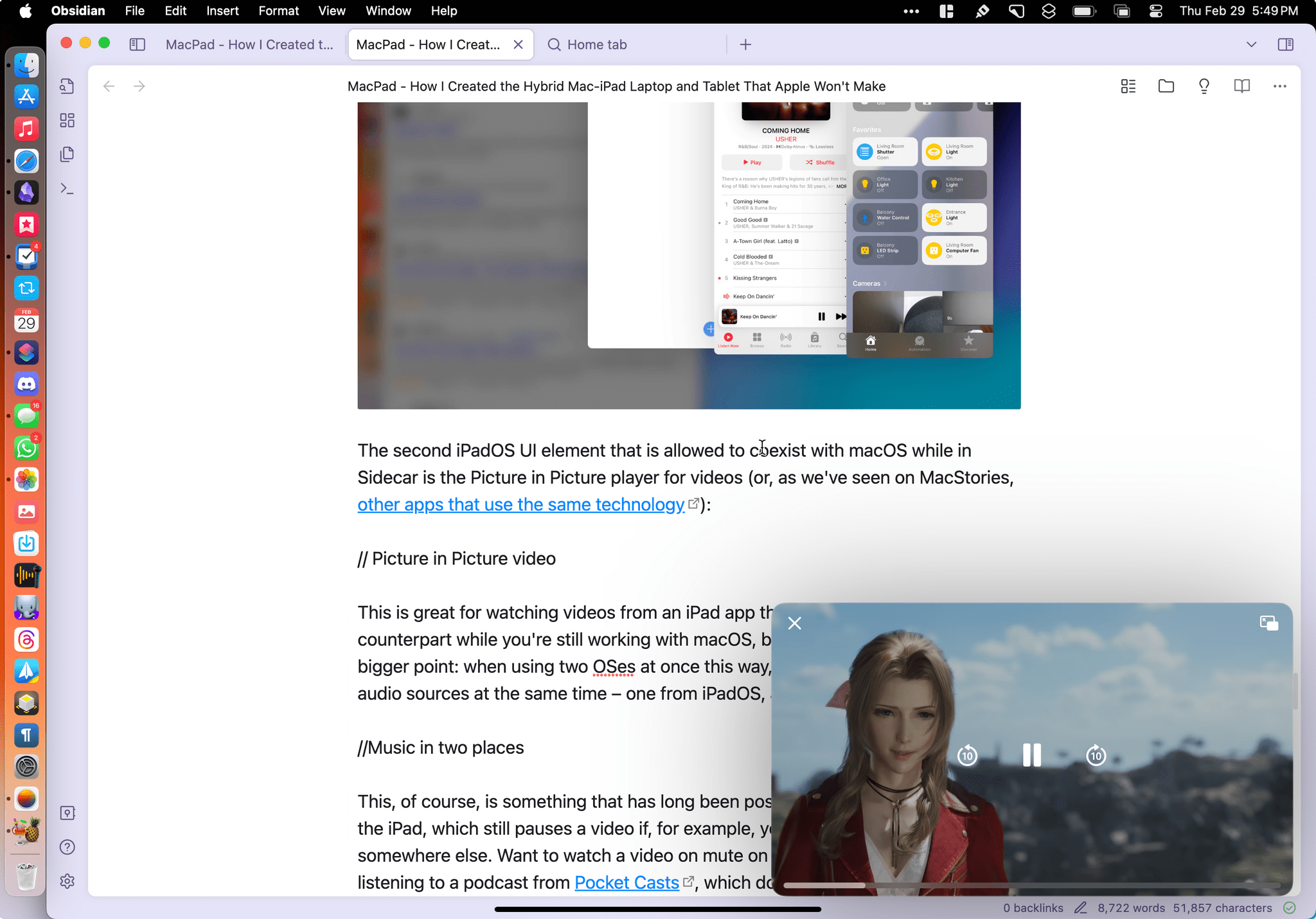The width and height of the screenshot is (1316, 919).
Task: Open Calendar showing 29 in Dock
Action: tap(26, 320)
